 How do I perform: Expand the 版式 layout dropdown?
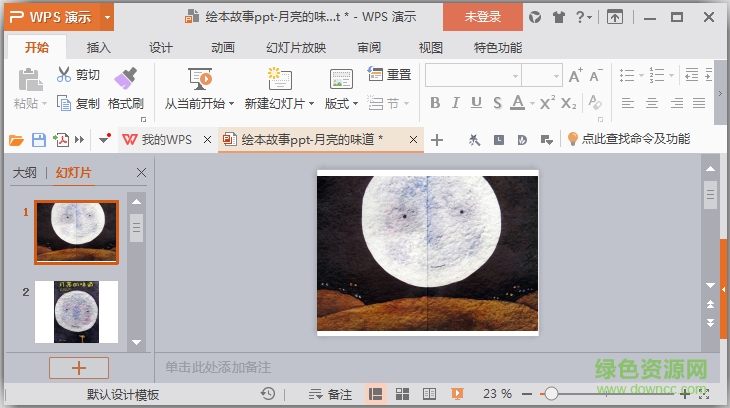pos(342,103)
